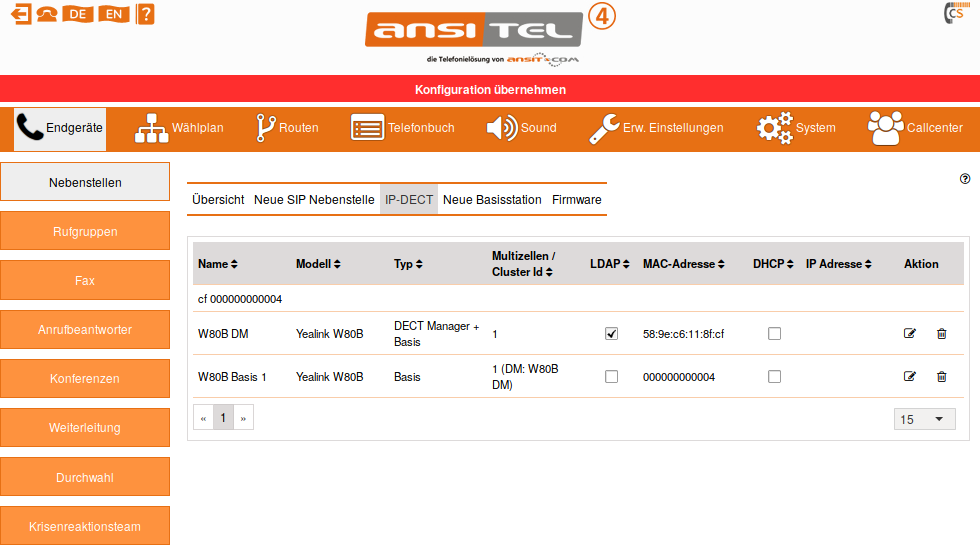Screen dimensions: 980x555
Task: Edit the W80B Basis 1 entry
Action: click(910, 377)
